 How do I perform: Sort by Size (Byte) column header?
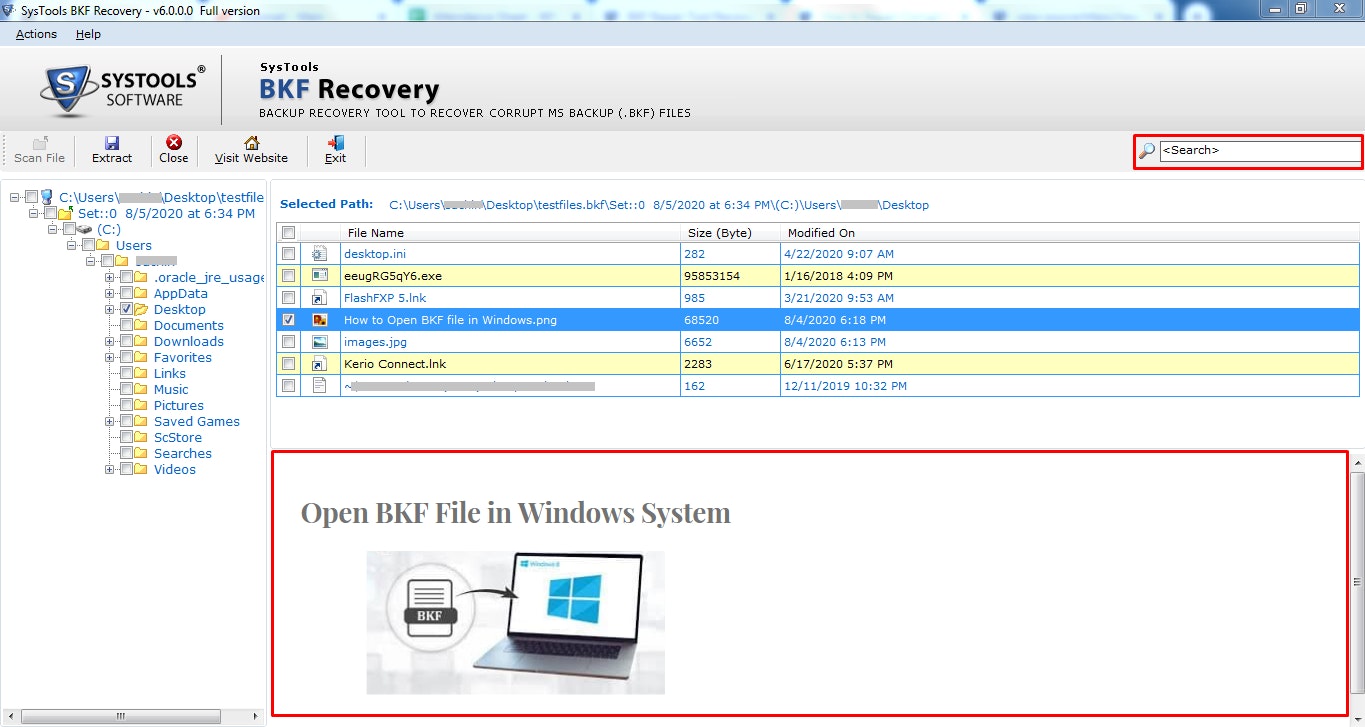point(730,233)
